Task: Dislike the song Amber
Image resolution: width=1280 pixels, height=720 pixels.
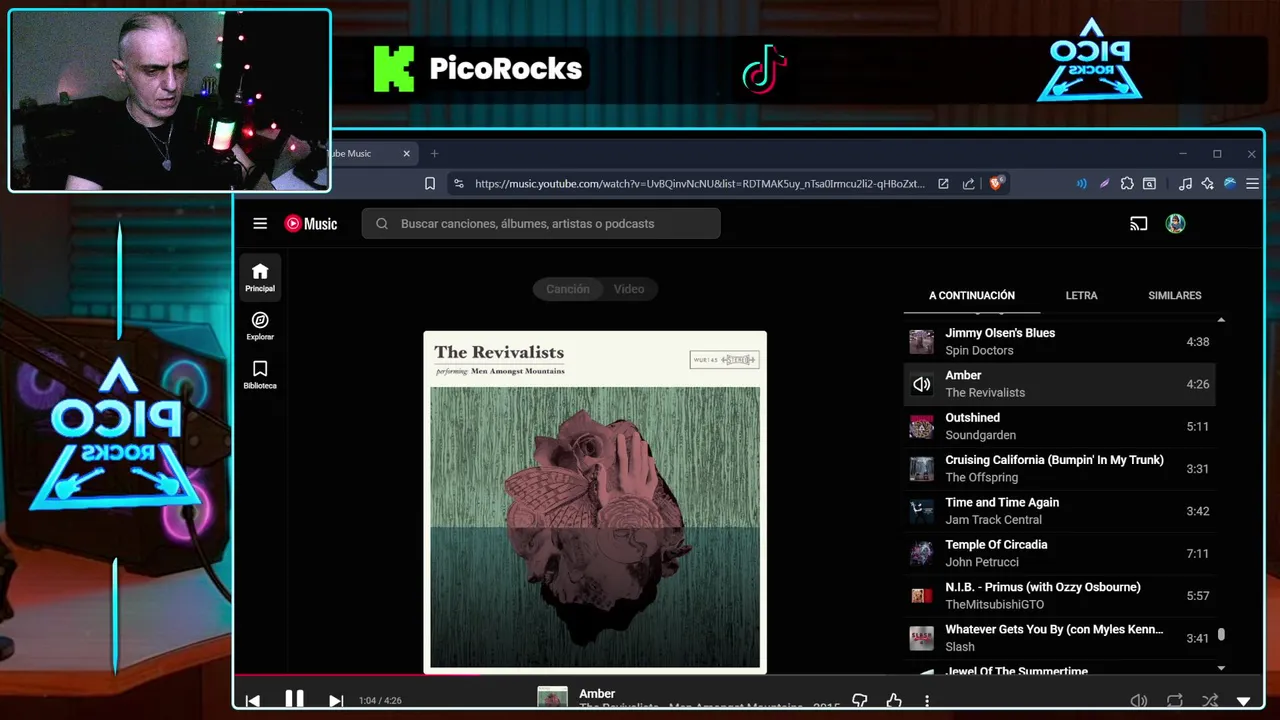Action: 859,701
